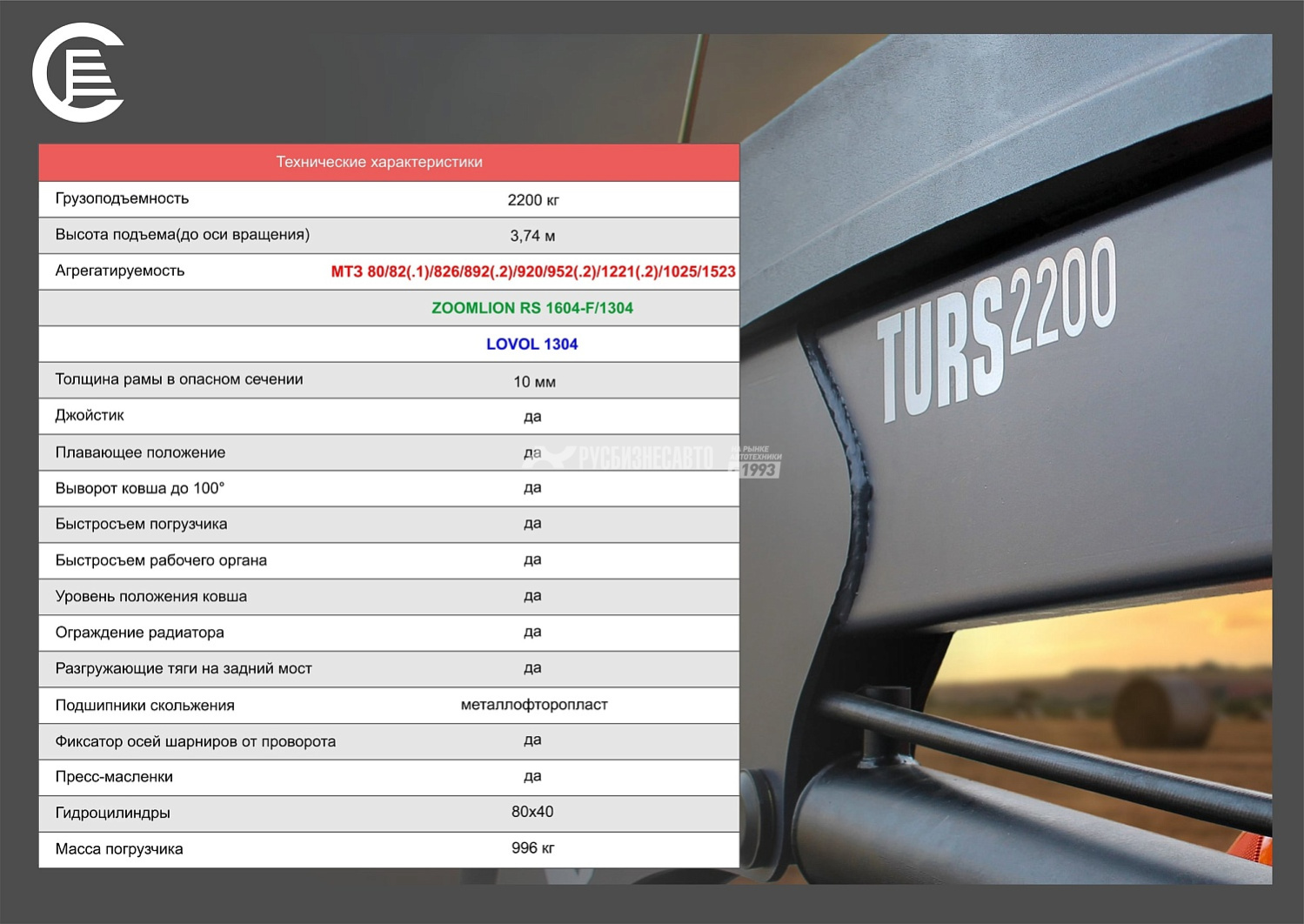Click the 80x40 hydraulic cylinders value
The image size is (1304, 924).
[532, 812]
